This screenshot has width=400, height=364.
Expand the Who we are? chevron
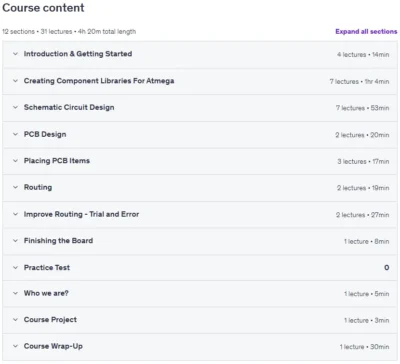click(x=15, y=293)
